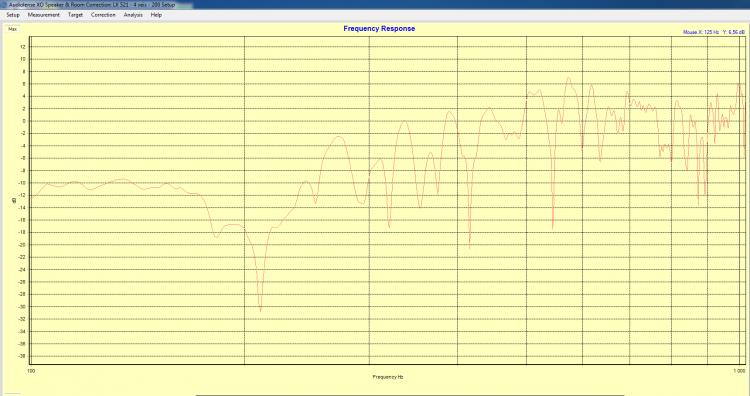This screenshot has height=396, width=750.
Task: Open the Help menu
Action: point(156,15)
